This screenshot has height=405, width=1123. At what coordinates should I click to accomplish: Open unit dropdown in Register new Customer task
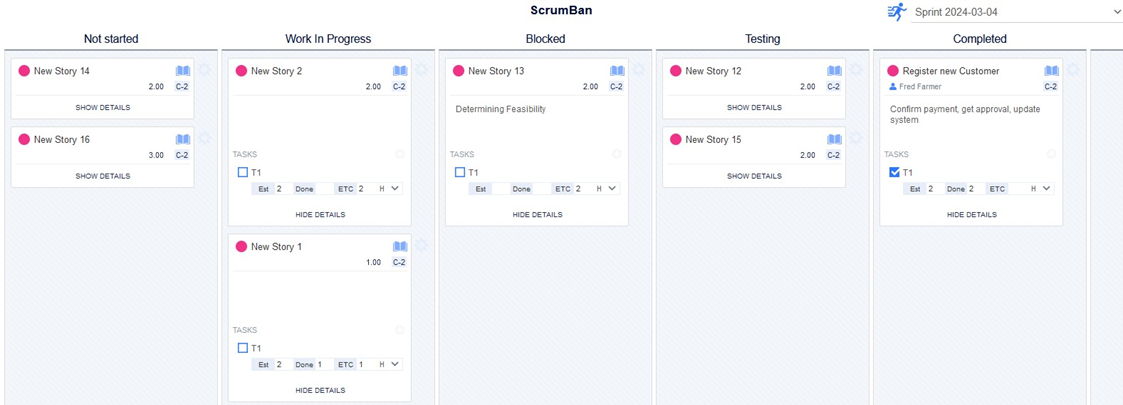coord(1041,189)
